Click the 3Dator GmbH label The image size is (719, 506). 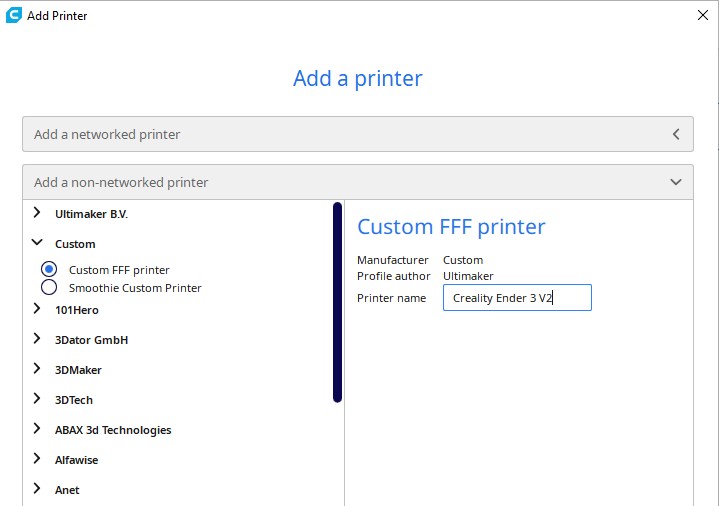pyautogui.click(x=91, y=340)
